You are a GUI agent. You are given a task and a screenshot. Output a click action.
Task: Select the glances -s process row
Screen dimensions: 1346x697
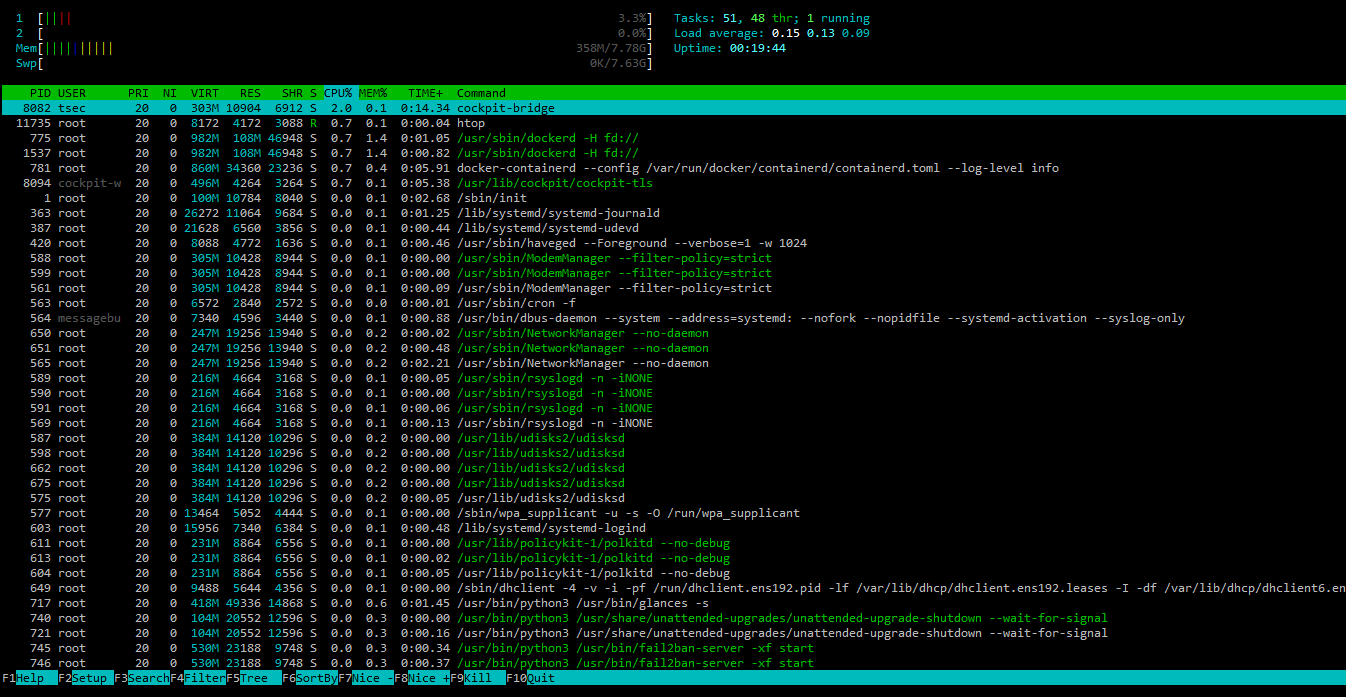[x=673, y=603]
